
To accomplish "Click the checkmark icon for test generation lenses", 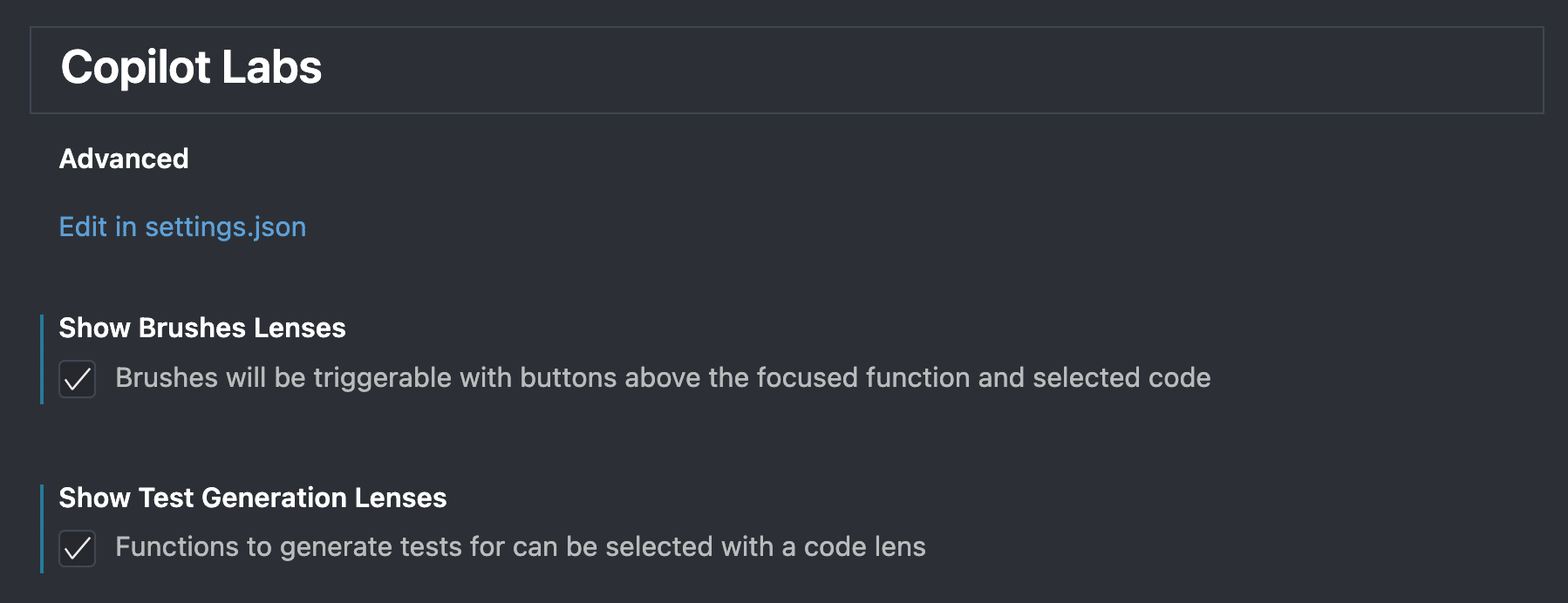I will pyautogui.click(x=77, y=548).
